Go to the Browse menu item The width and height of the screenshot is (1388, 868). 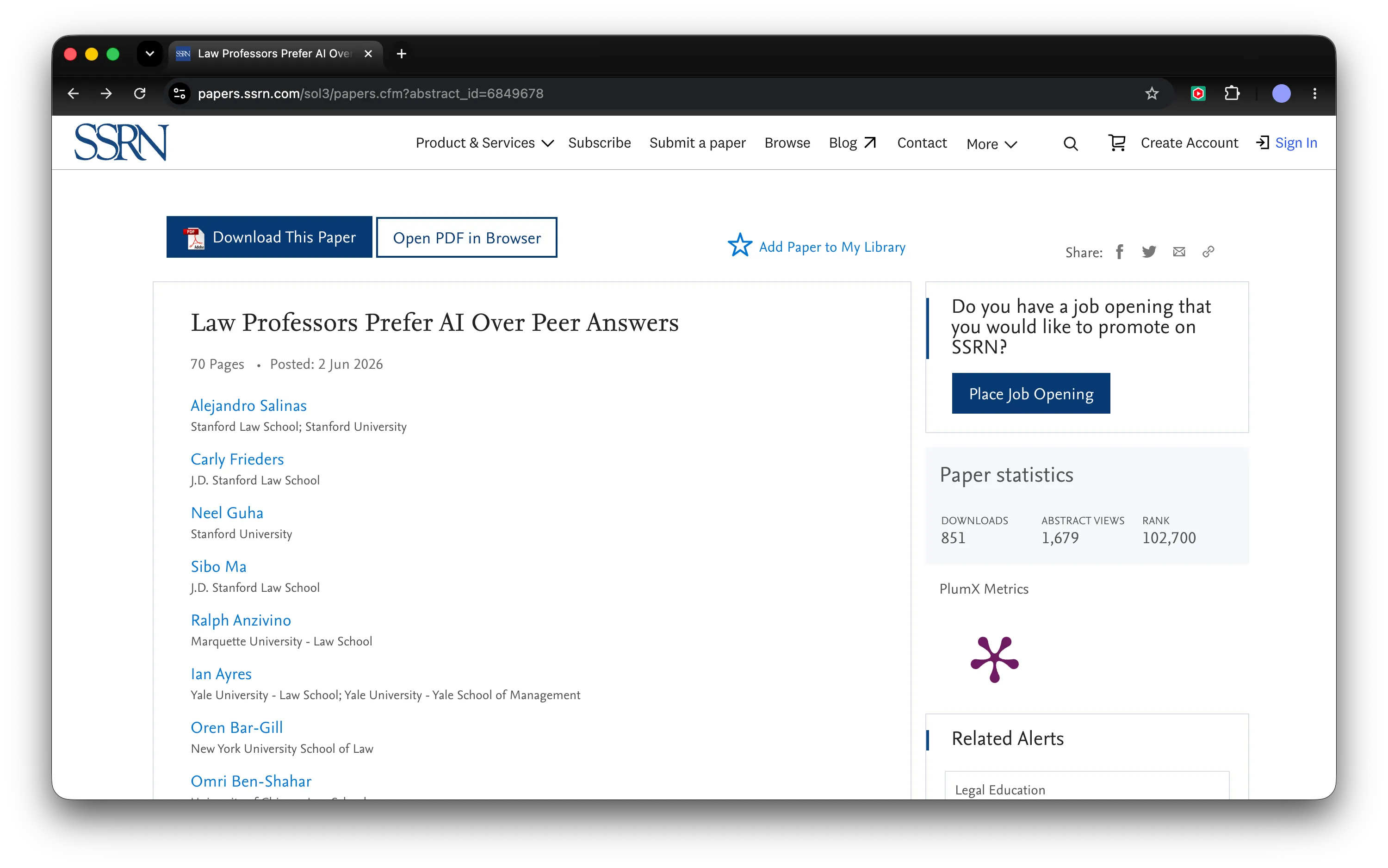click(787, 143)
